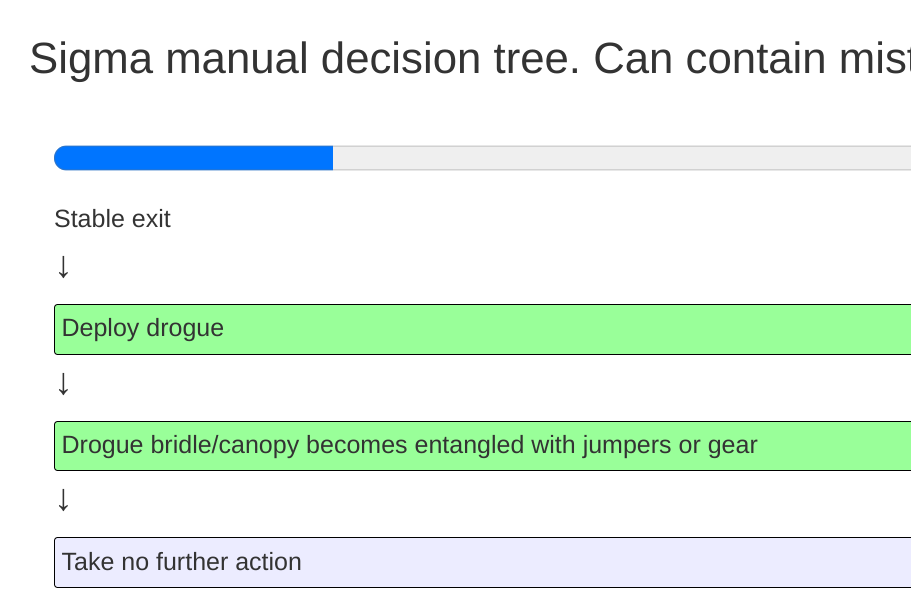This screenshot has height=595, width=911.
Task: Click the word 'drogue' in Deploy drogue
Action: (x=185, y=328)
